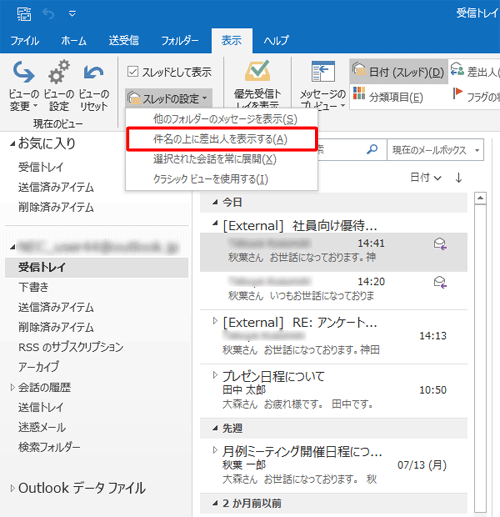Select 他のフォルダーのメッセージを表示(S) menu item
The image size is (500, 517).
pyautogui.click(x=222, y=119)
